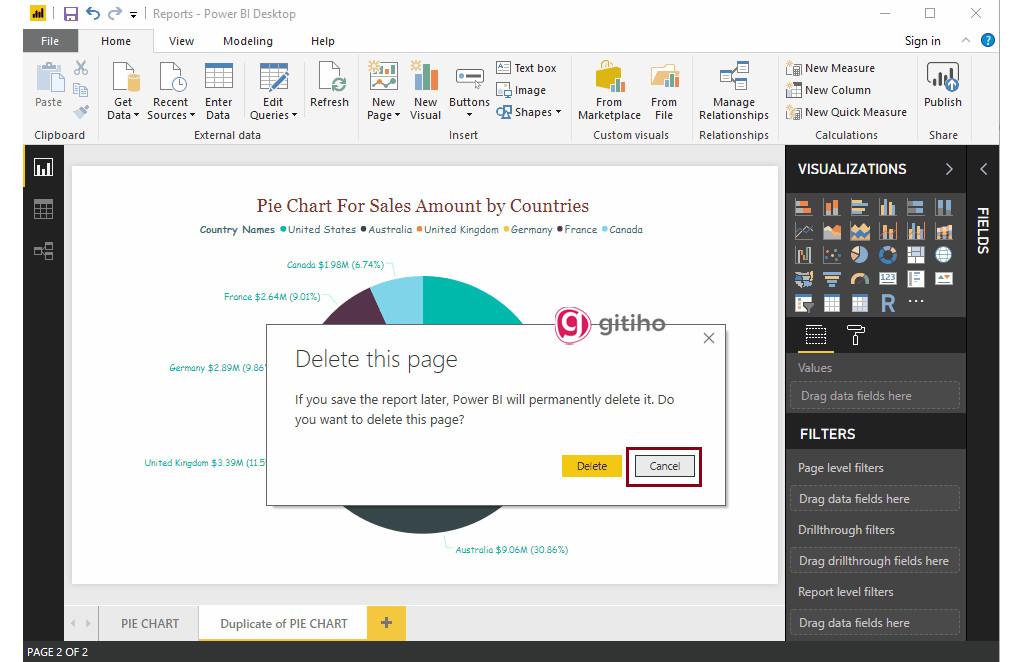Viewport: 1024px width, 662px height.
Task: Expand the Fields pane chevron
Action: (984, 169)
